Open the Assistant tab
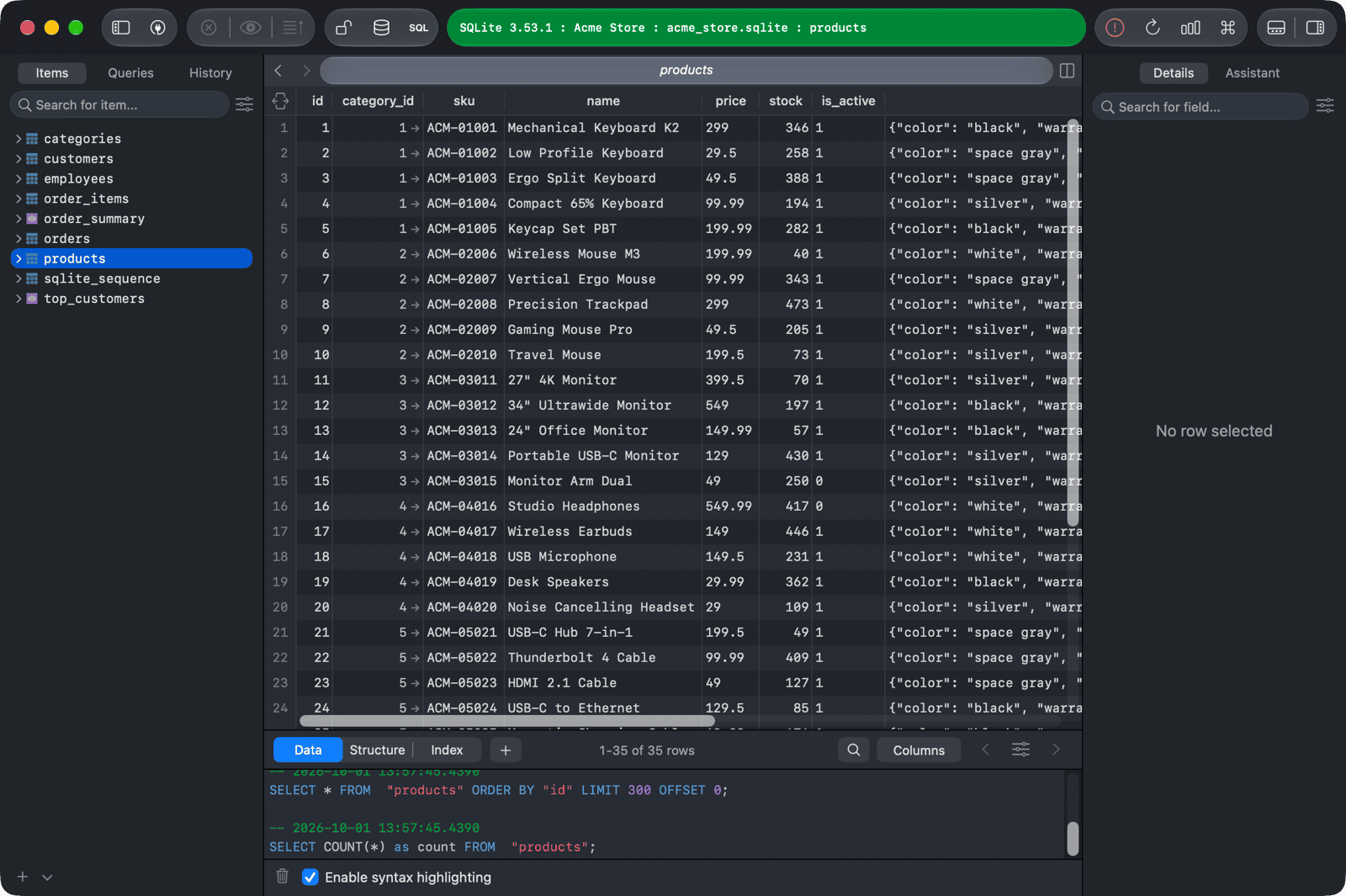 (1252, 73)
